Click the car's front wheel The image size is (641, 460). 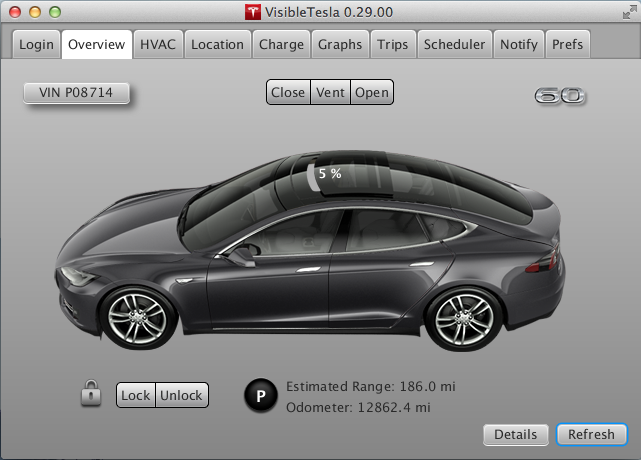click(137, 318)
